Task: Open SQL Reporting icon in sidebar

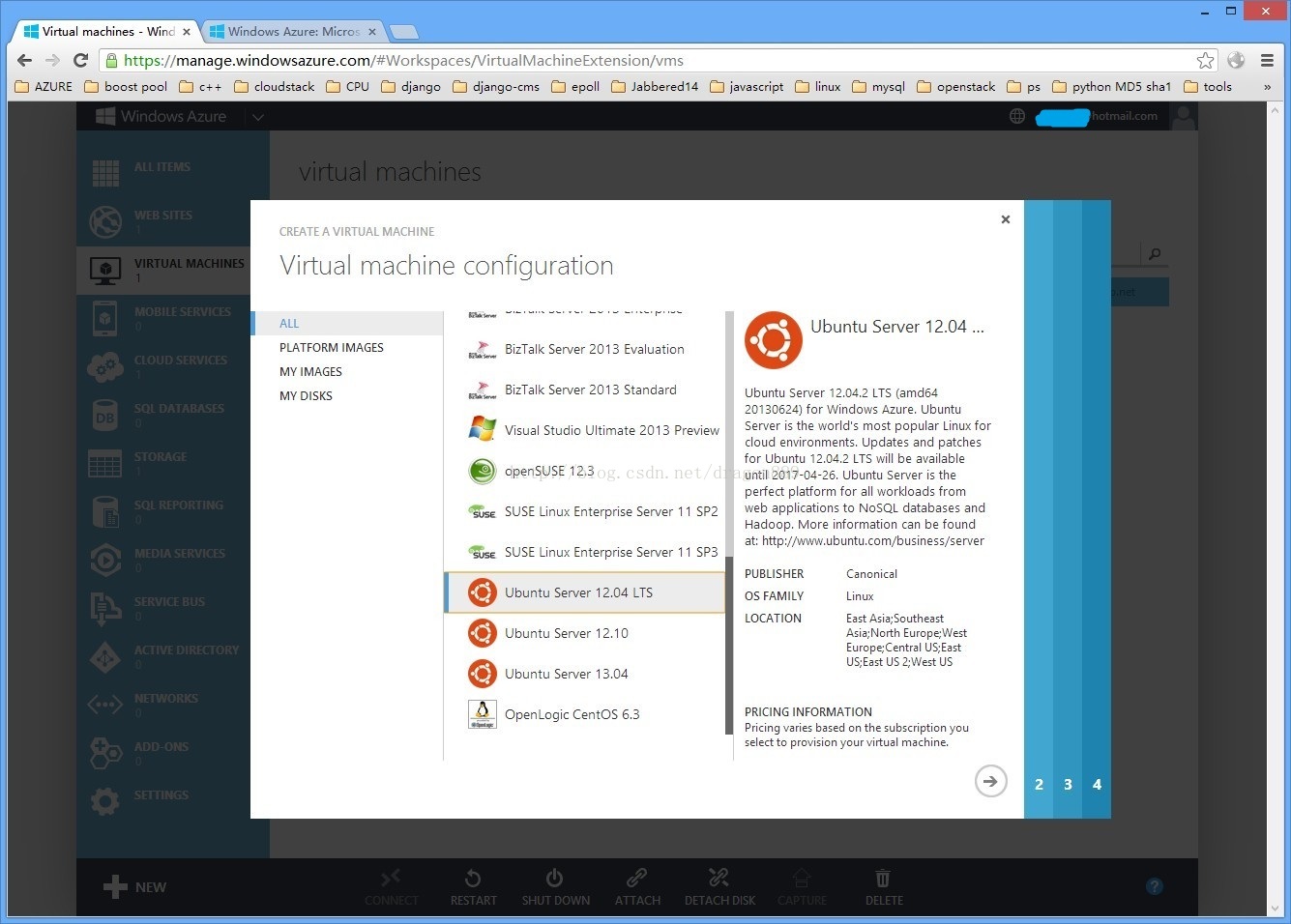Action: pyautogui.click(x=105, y=512)
